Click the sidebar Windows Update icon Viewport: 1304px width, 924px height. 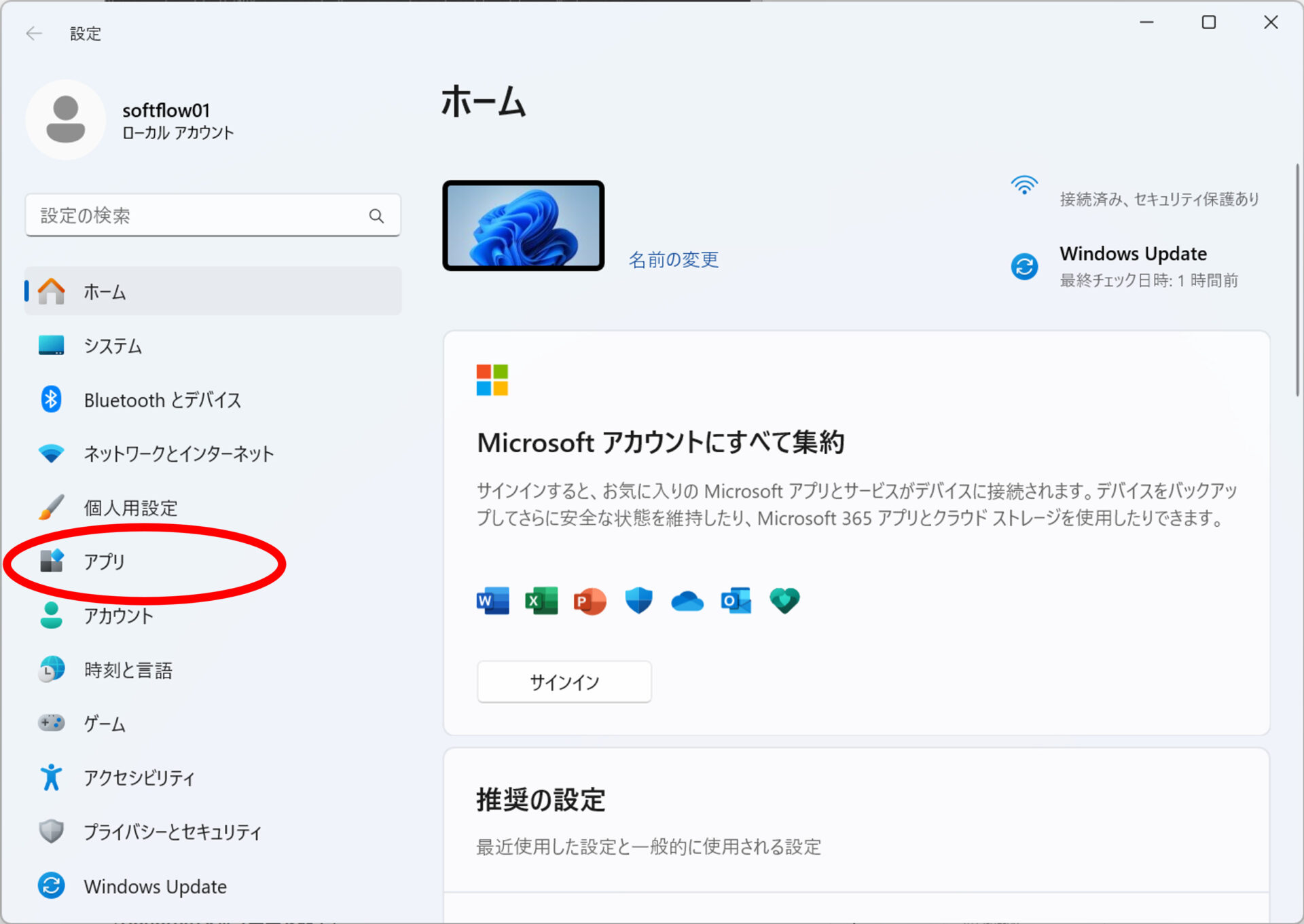pyautogui.click(x=51, y=885)
